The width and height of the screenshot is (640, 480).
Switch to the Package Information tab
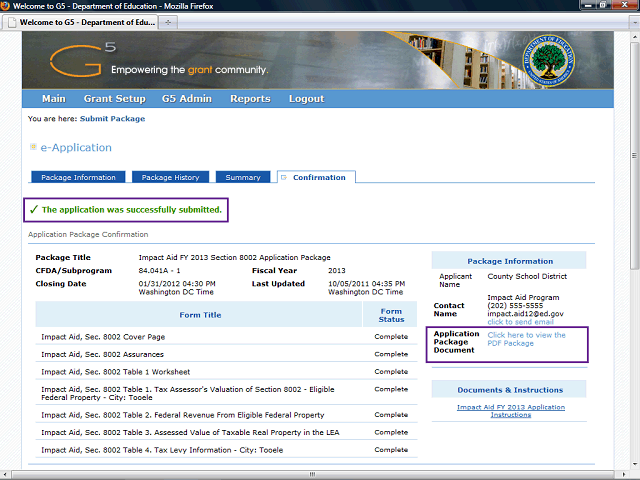pyautogui.click(x=79, y=177)
